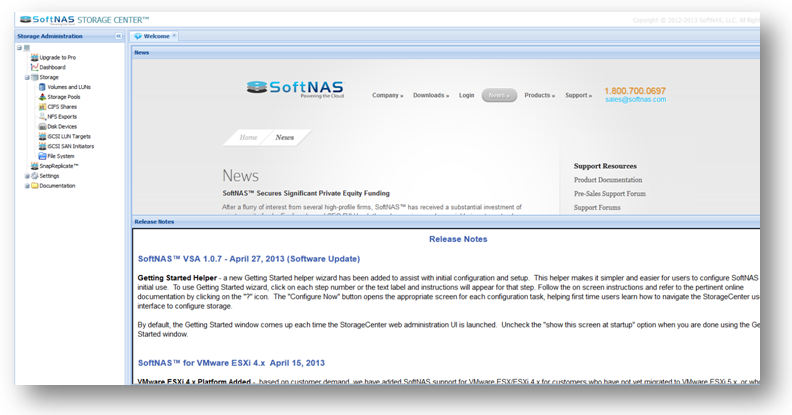Image resolution: width=792 pixels, height=415 pixels.
Task: Open the Company website menu
Action: click(387, 95)
